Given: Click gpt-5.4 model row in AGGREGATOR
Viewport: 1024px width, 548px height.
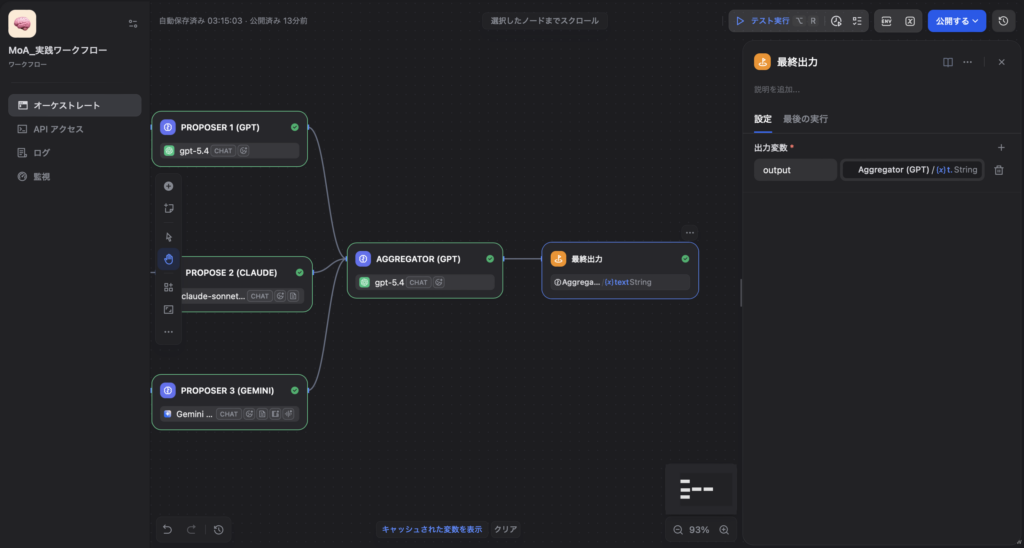Looking at the screenshot, I should pos(424,282).
